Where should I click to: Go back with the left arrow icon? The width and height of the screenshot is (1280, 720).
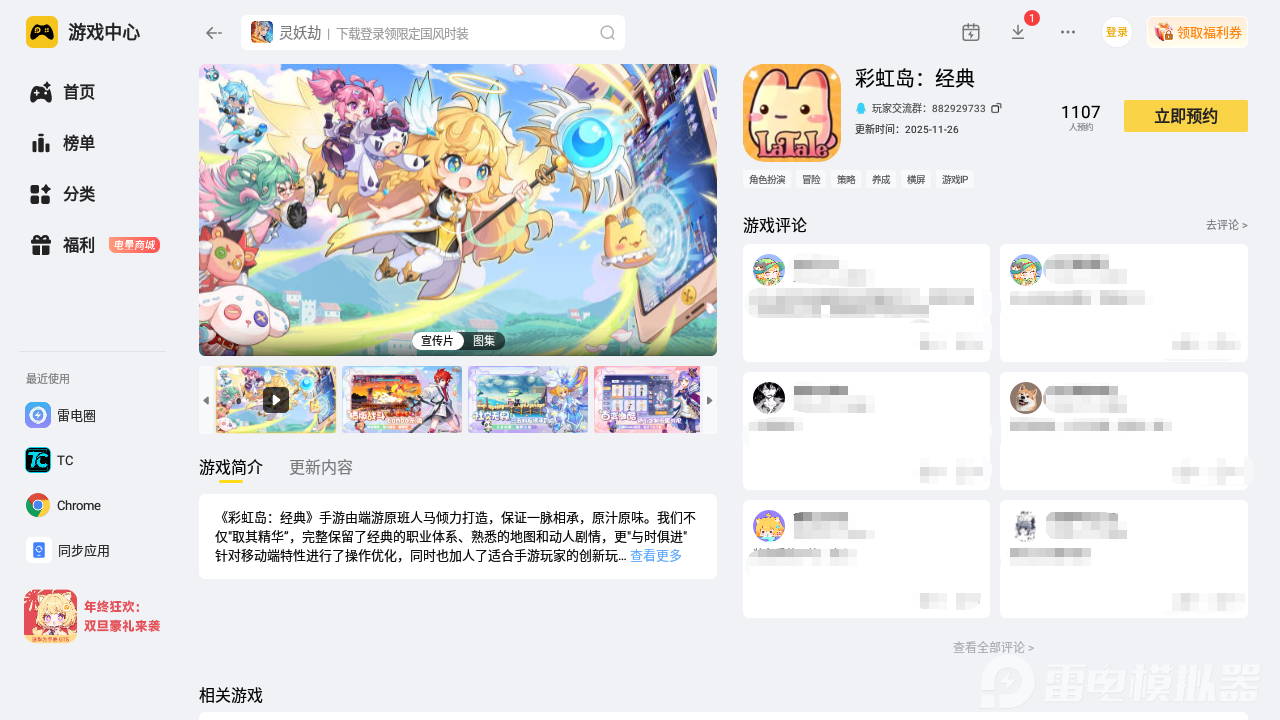[213, 33]
